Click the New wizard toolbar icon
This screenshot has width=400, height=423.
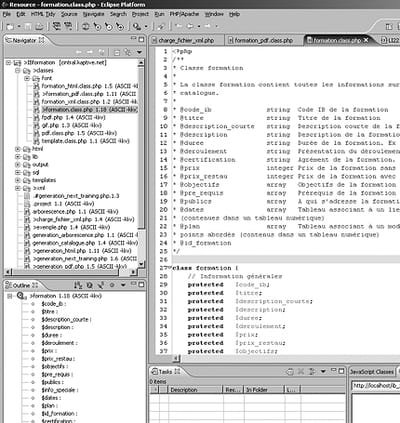point(10,26)
